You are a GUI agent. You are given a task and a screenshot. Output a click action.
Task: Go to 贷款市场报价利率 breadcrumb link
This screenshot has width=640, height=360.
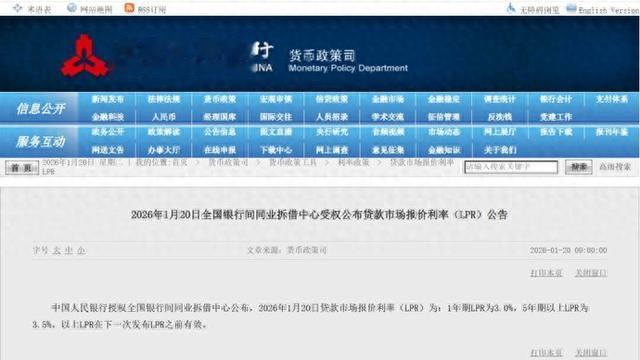click(x=422, y=162)
